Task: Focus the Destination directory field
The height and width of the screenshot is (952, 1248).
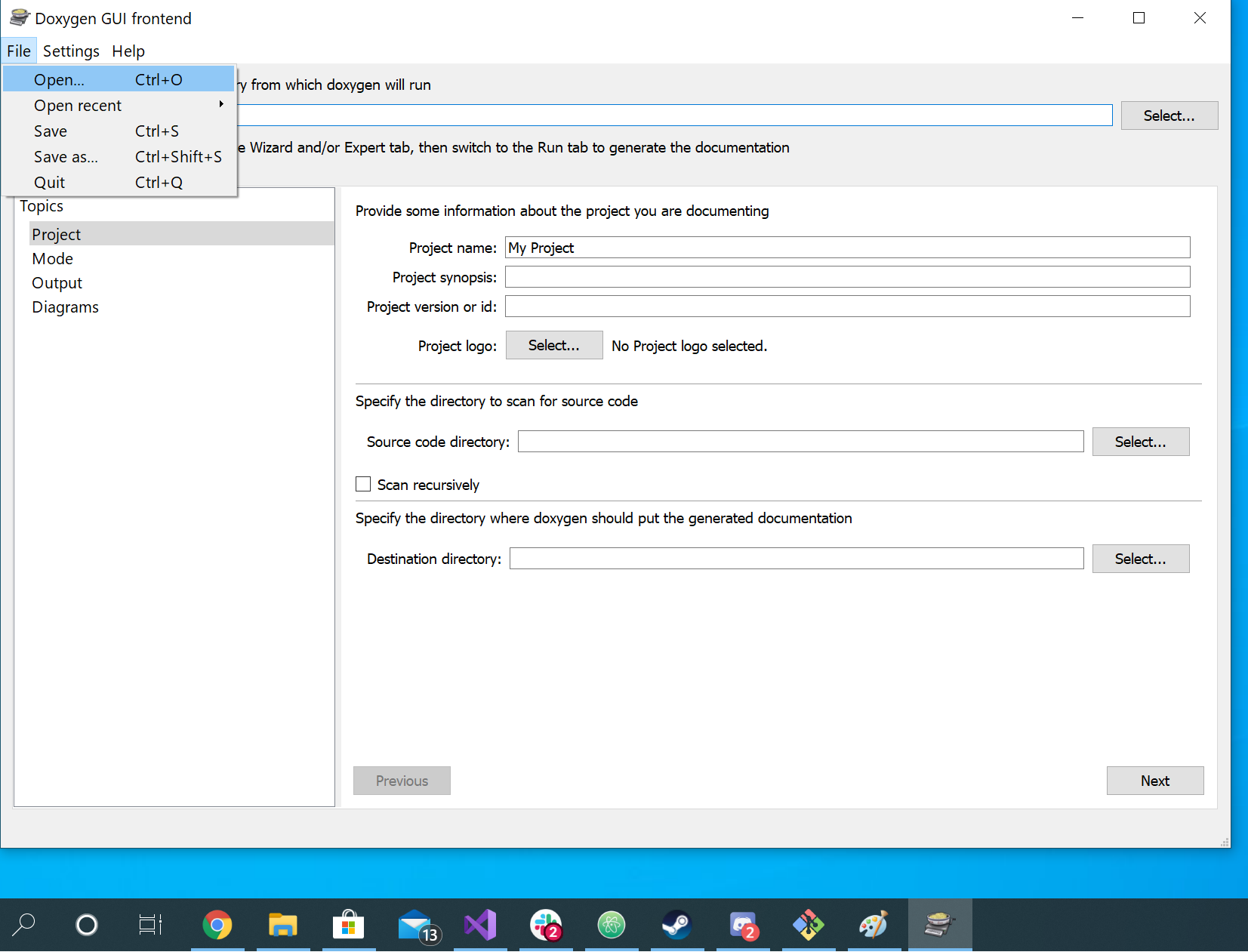Action: (797, 559)
